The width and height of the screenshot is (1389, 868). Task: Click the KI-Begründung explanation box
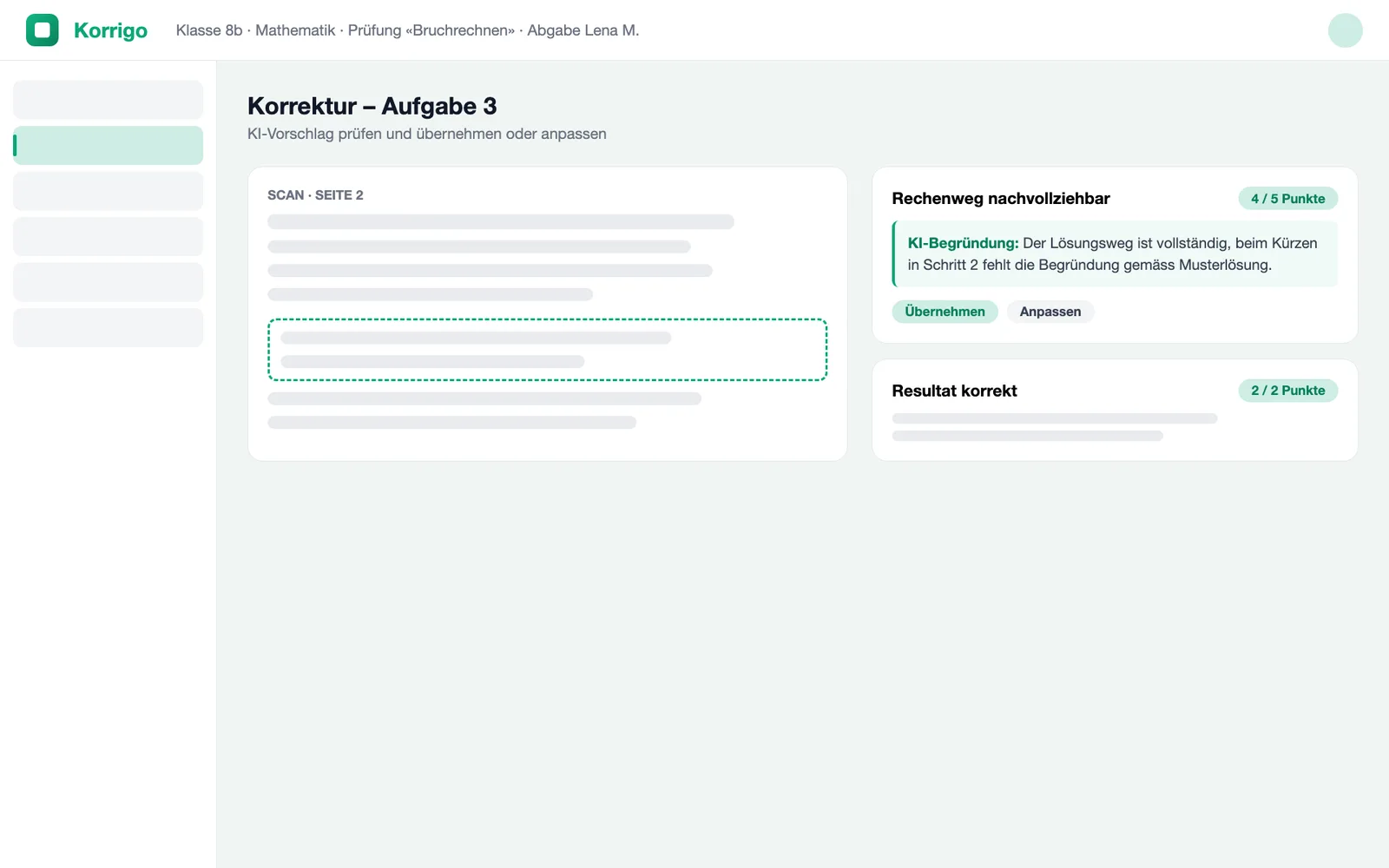tap(1115, 253)
